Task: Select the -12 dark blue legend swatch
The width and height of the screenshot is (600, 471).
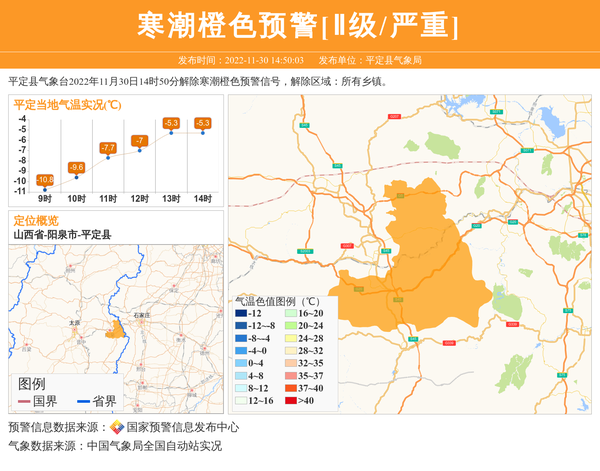Action: 241,314
